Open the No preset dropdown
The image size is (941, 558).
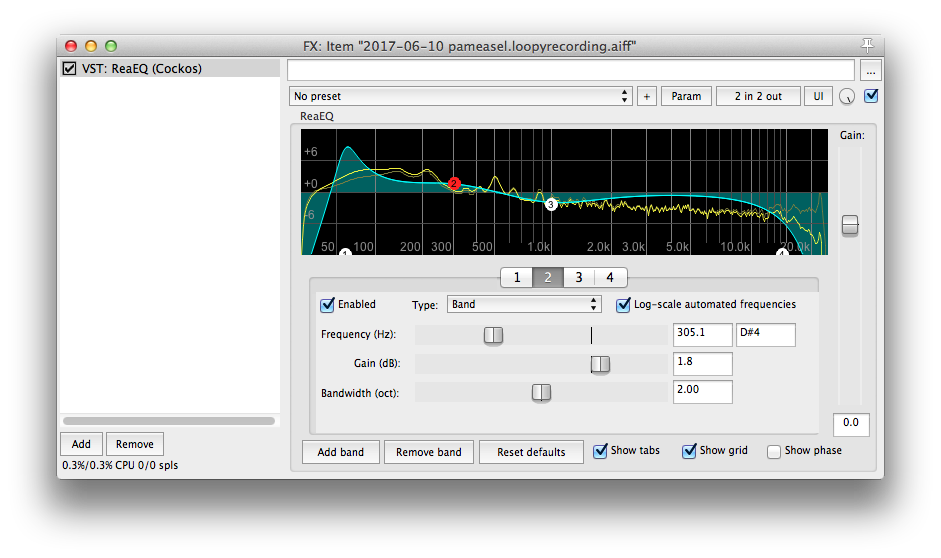click(x=461, y=97)
